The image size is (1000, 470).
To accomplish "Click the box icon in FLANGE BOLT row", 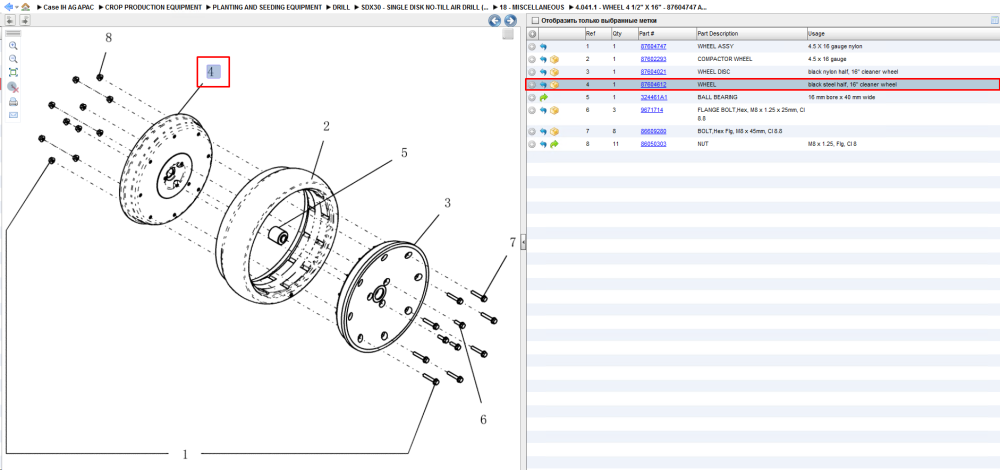I will tap(554, 110).
